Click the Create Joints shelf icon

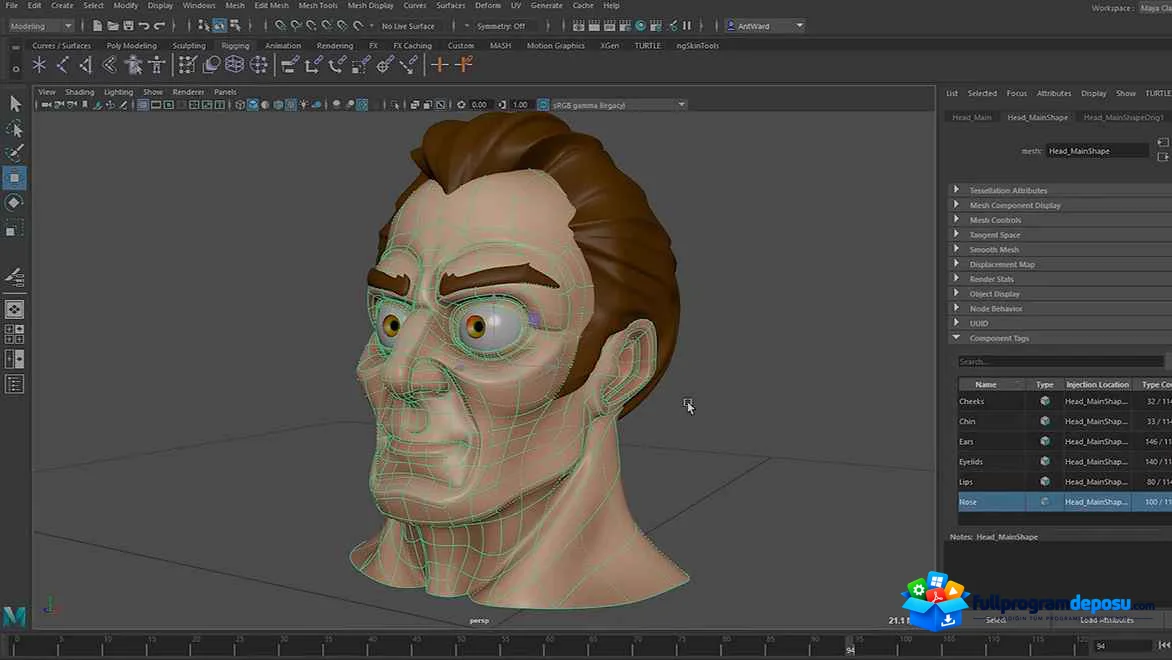(63, 65)
